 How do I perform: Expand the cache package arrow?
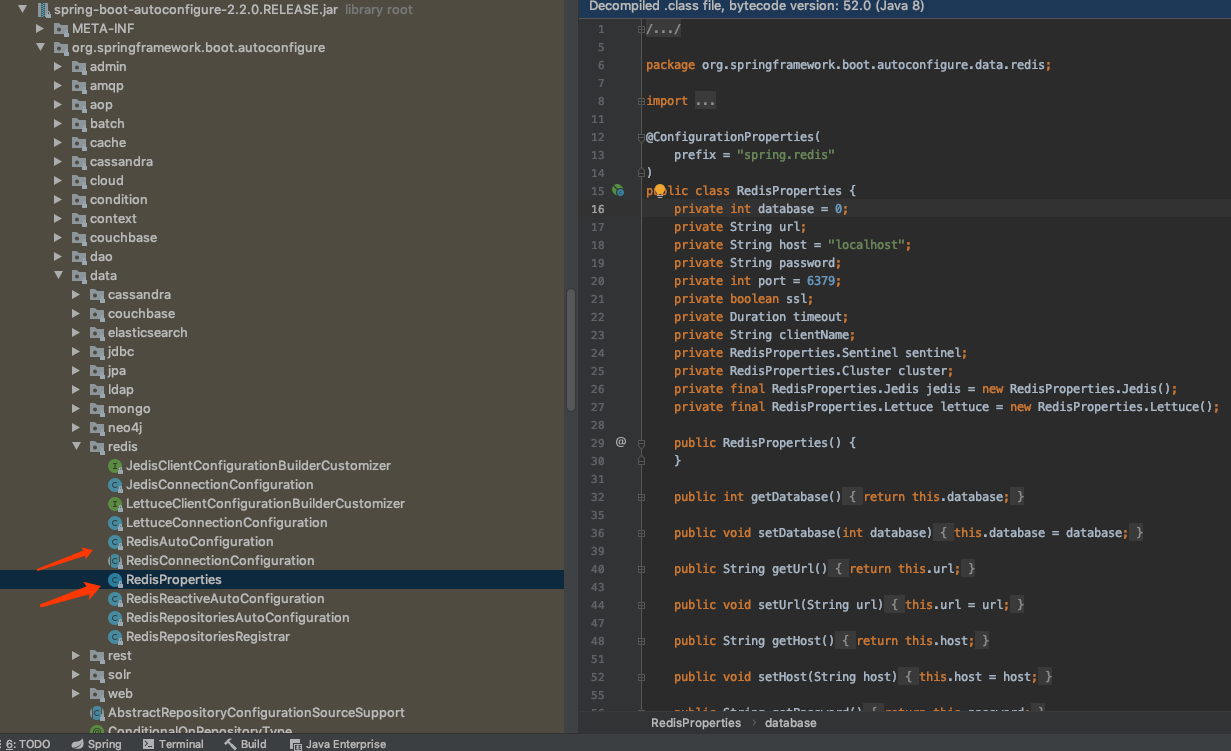59,142
